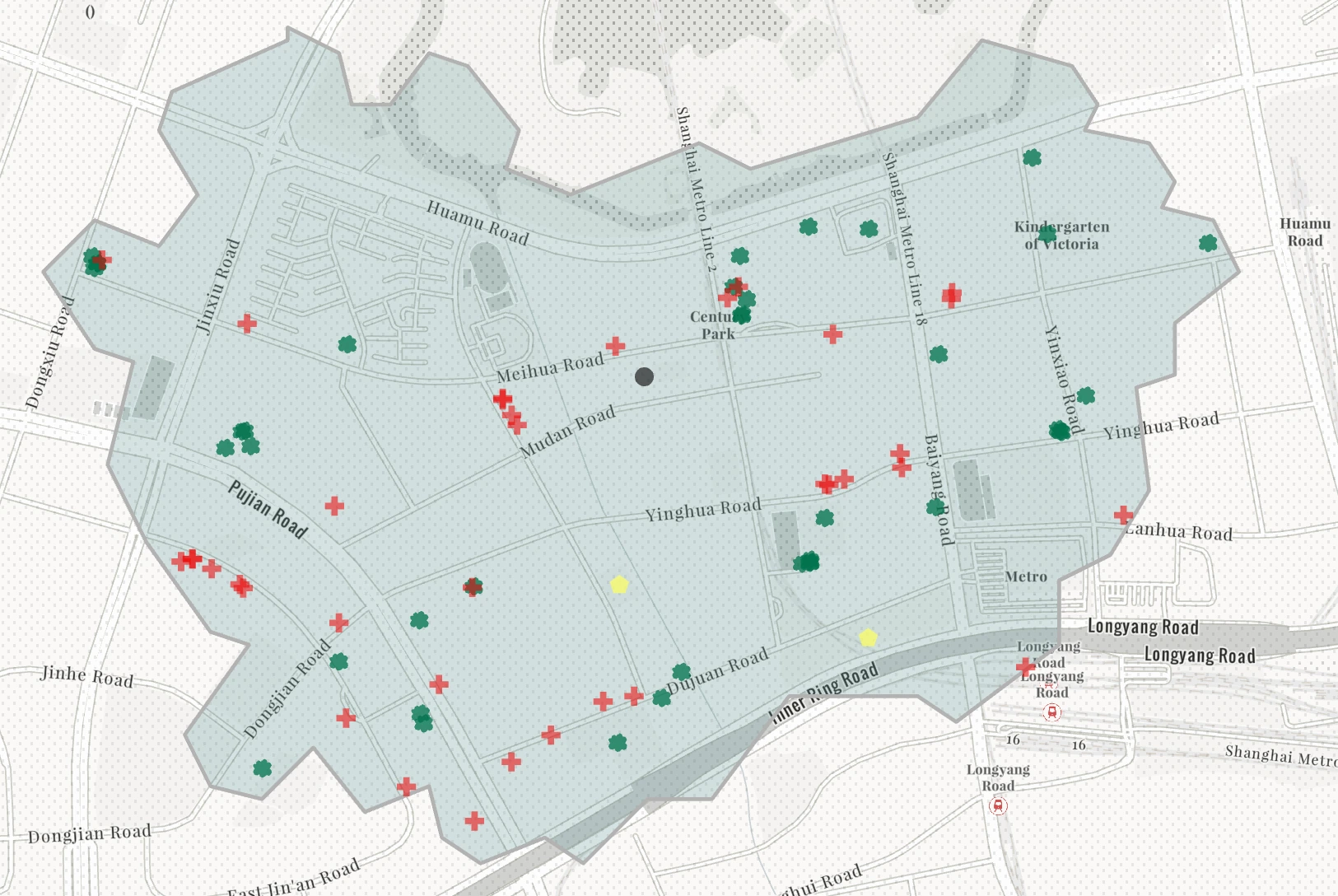Click the Dujuan Road label

click(x=717, y=670)
